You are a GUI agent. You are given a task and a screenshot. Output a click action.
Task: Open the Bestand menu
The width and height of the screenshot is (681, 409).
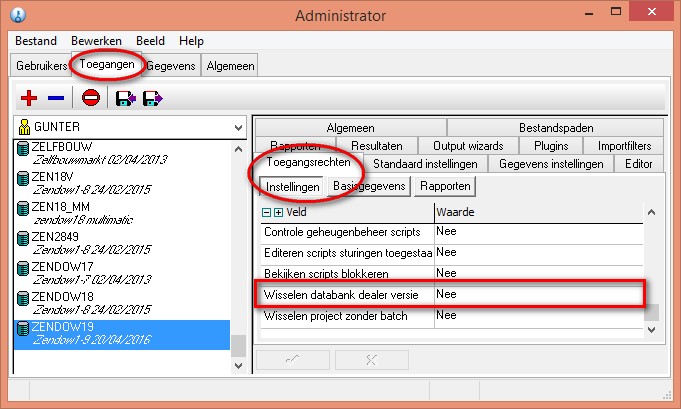[x=36, y=41]
